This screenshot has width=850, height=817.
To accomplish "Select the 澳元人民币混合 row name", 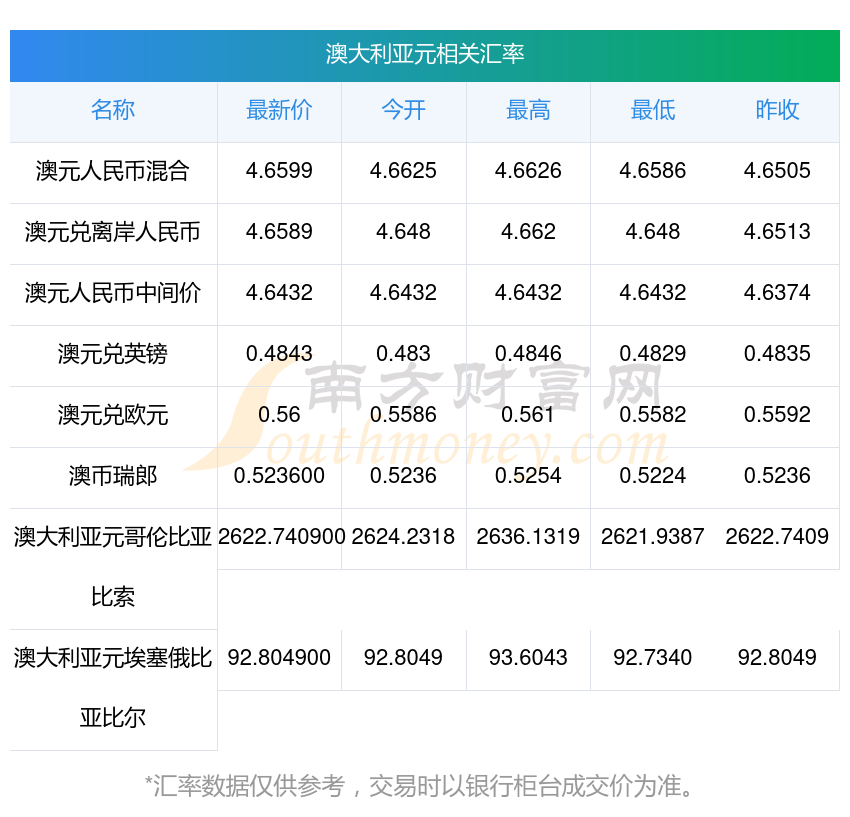I will (x=113, y=171).
